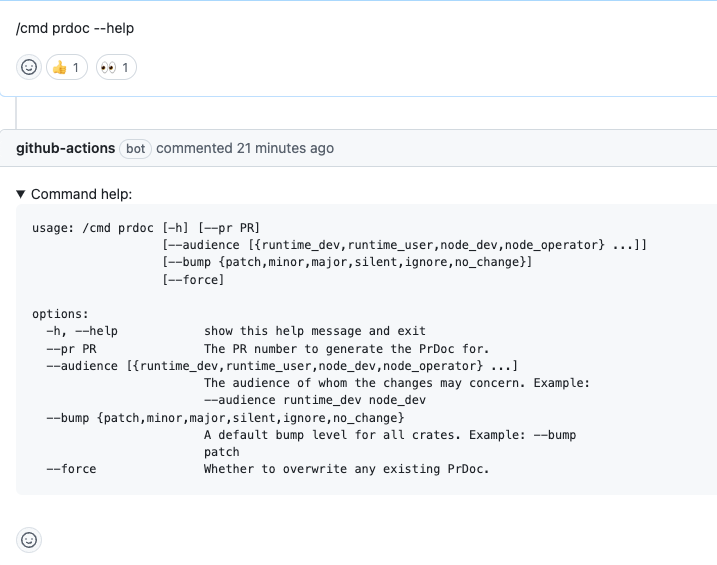717x565 pixels.
Task: Click the "--pr PR" option entry
Action: click(71, 348)
